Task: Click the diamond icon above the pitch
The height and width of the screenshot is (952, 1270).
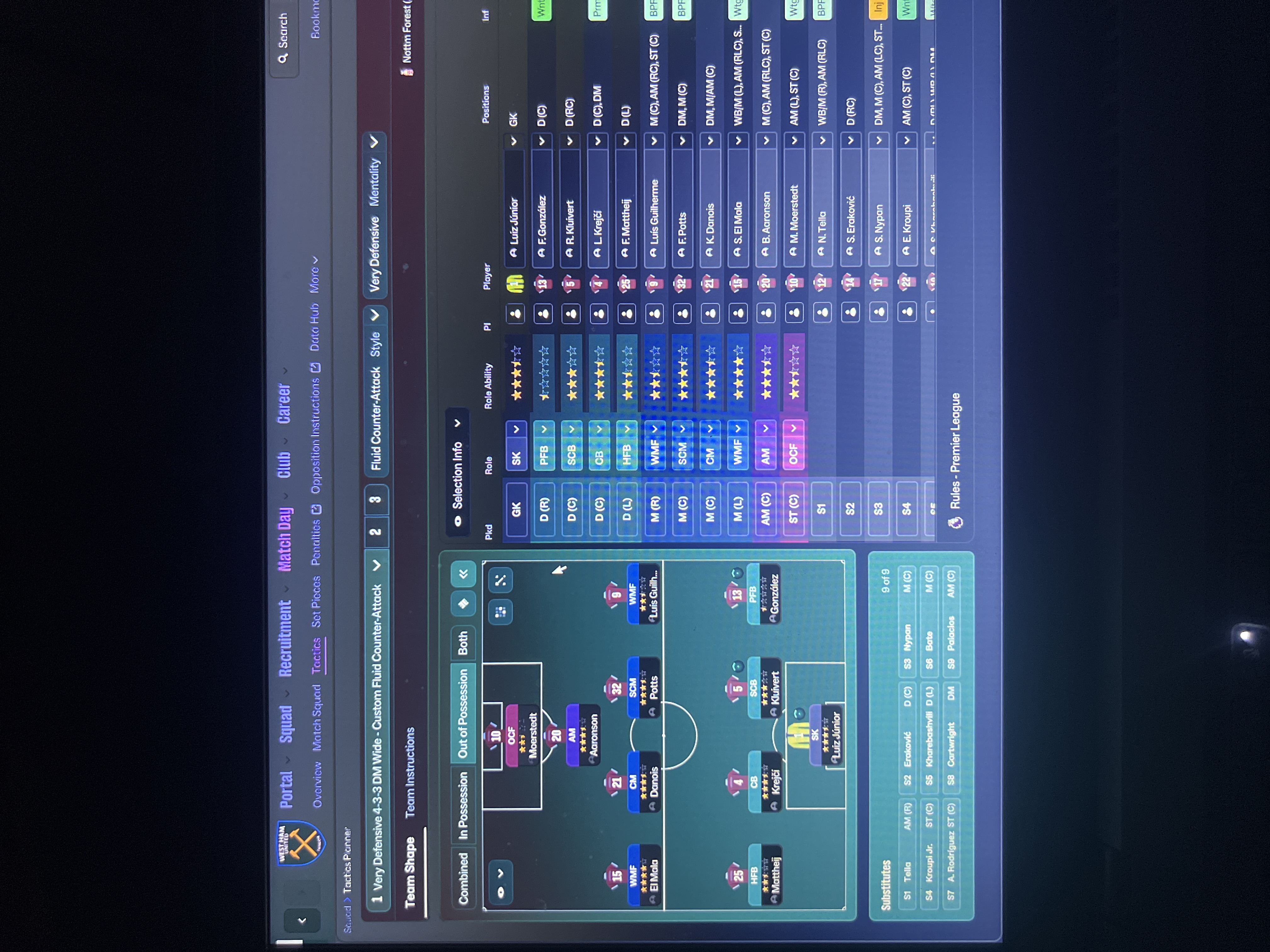Action: [463, 604]
